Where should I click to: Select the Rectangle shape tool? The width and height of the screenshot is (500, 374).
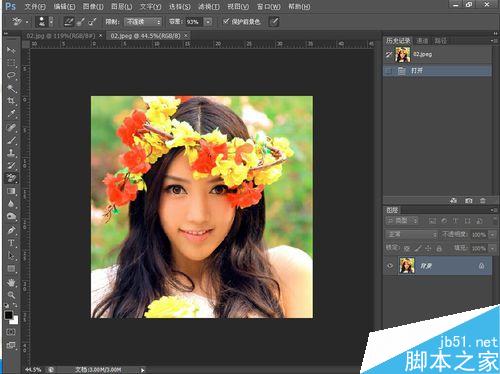click(x=11, y=269)
